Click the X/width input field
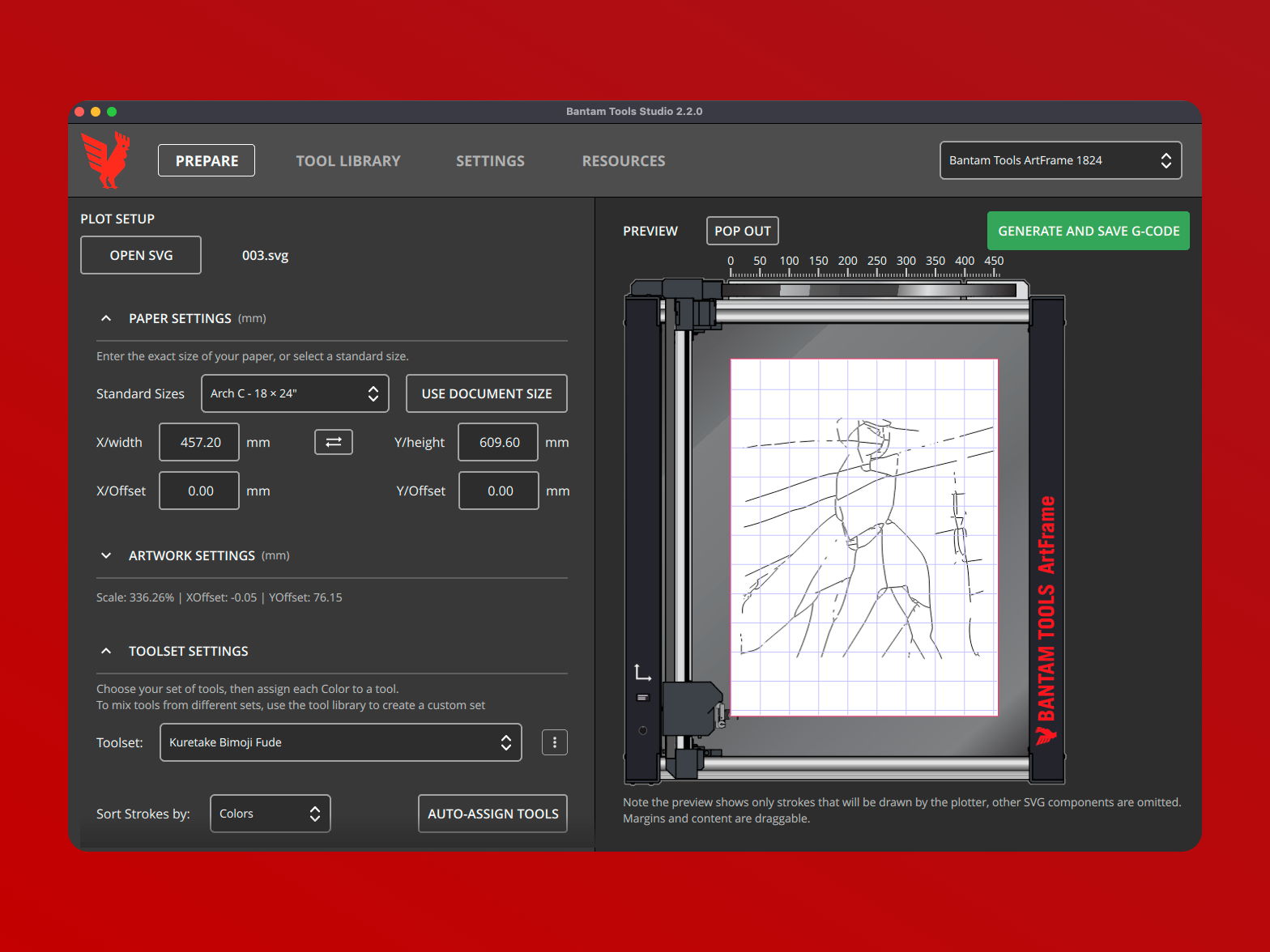This screenshot has width=1270, height=952. pyautogui.click(x=199, y=442)
